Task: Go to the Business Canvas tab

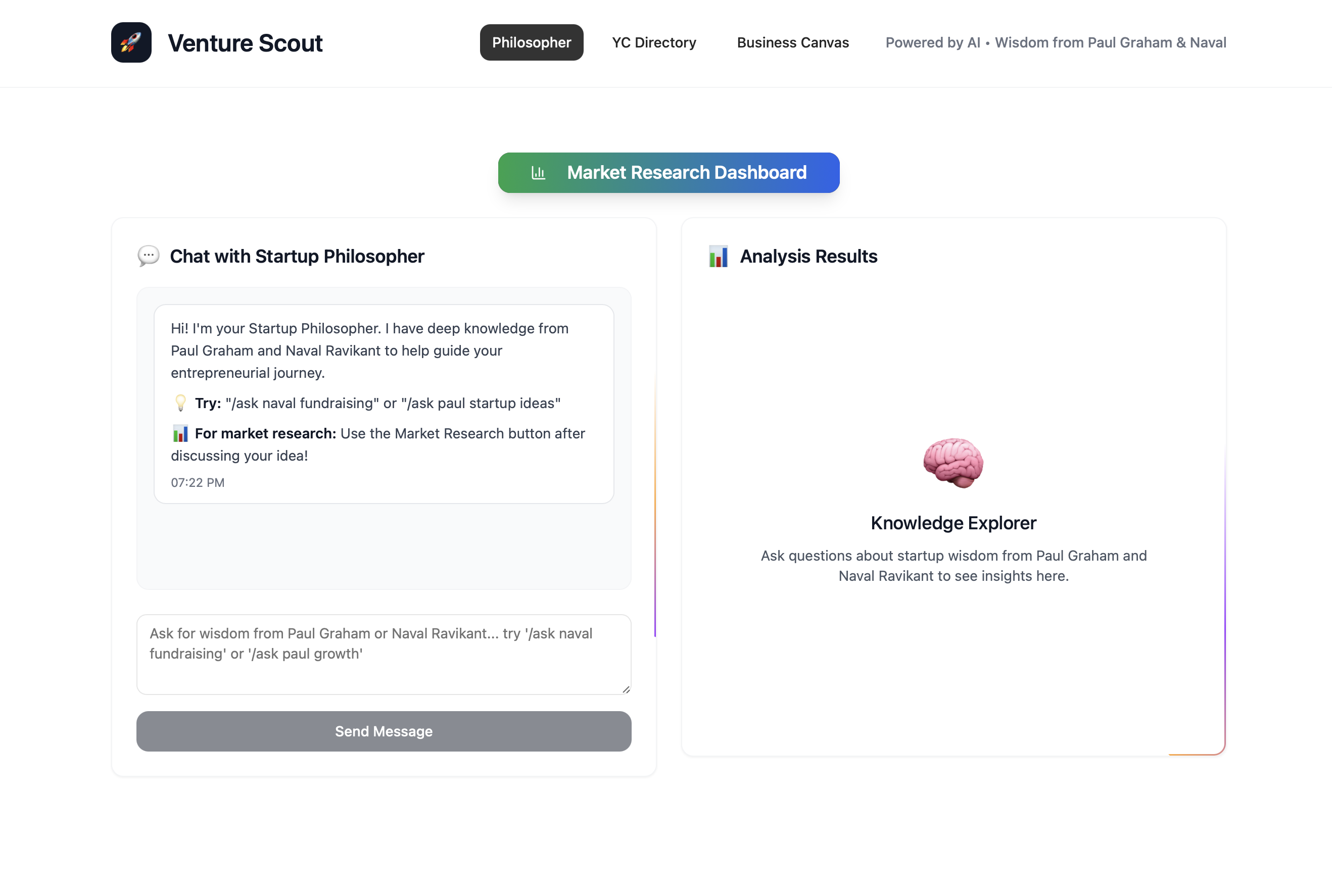Action: tap(792, 42)
